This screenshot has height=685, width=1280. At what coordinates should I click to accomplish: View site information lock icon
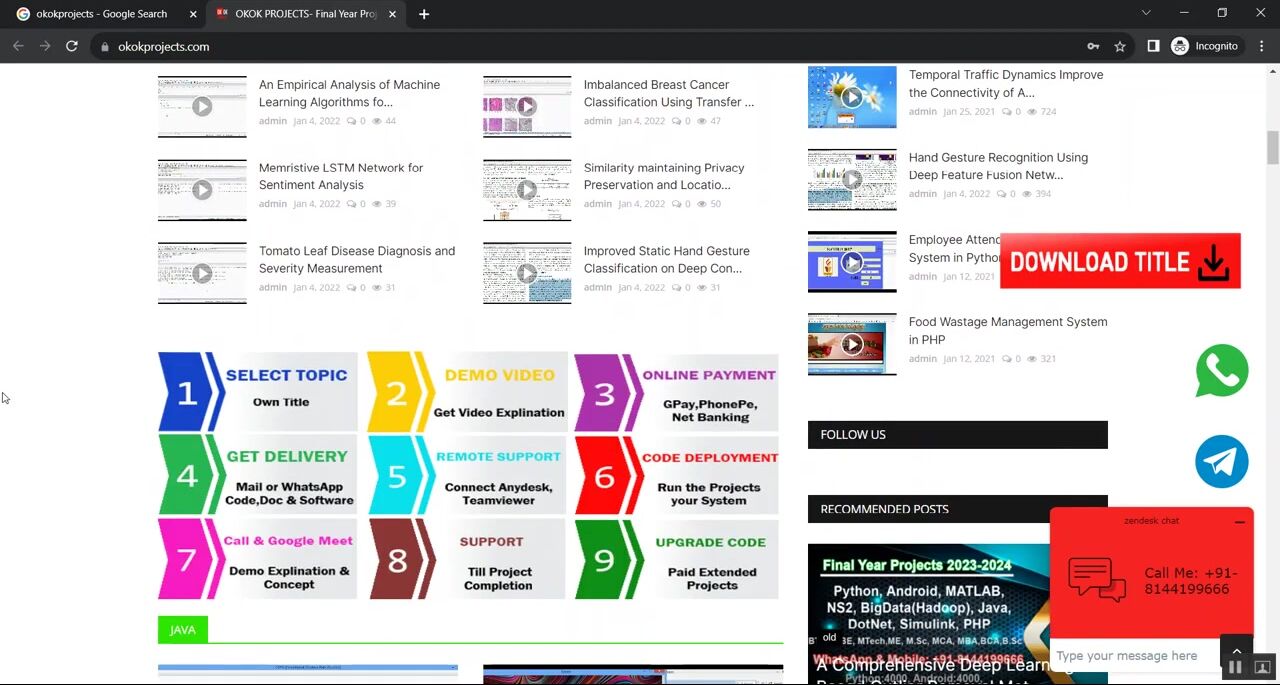104,47
